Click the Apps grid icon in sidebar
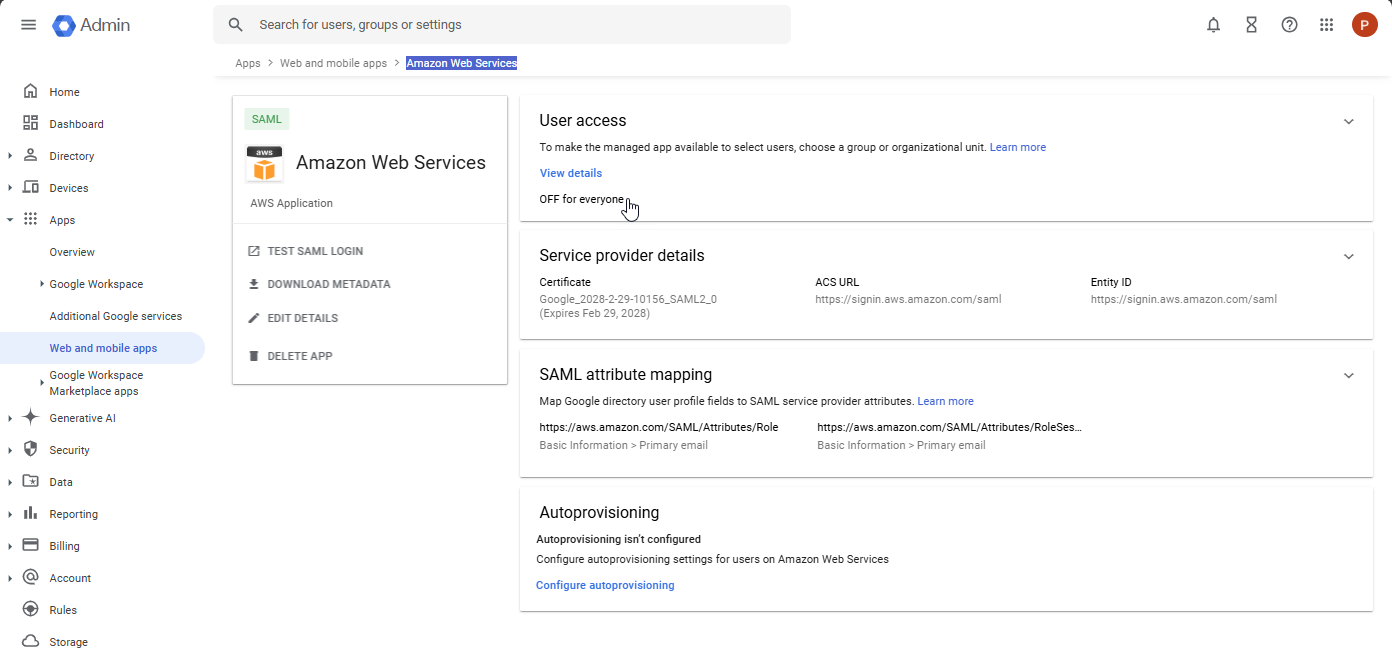This screenshot has height=655, width=1392. click(x=30, y=219)
